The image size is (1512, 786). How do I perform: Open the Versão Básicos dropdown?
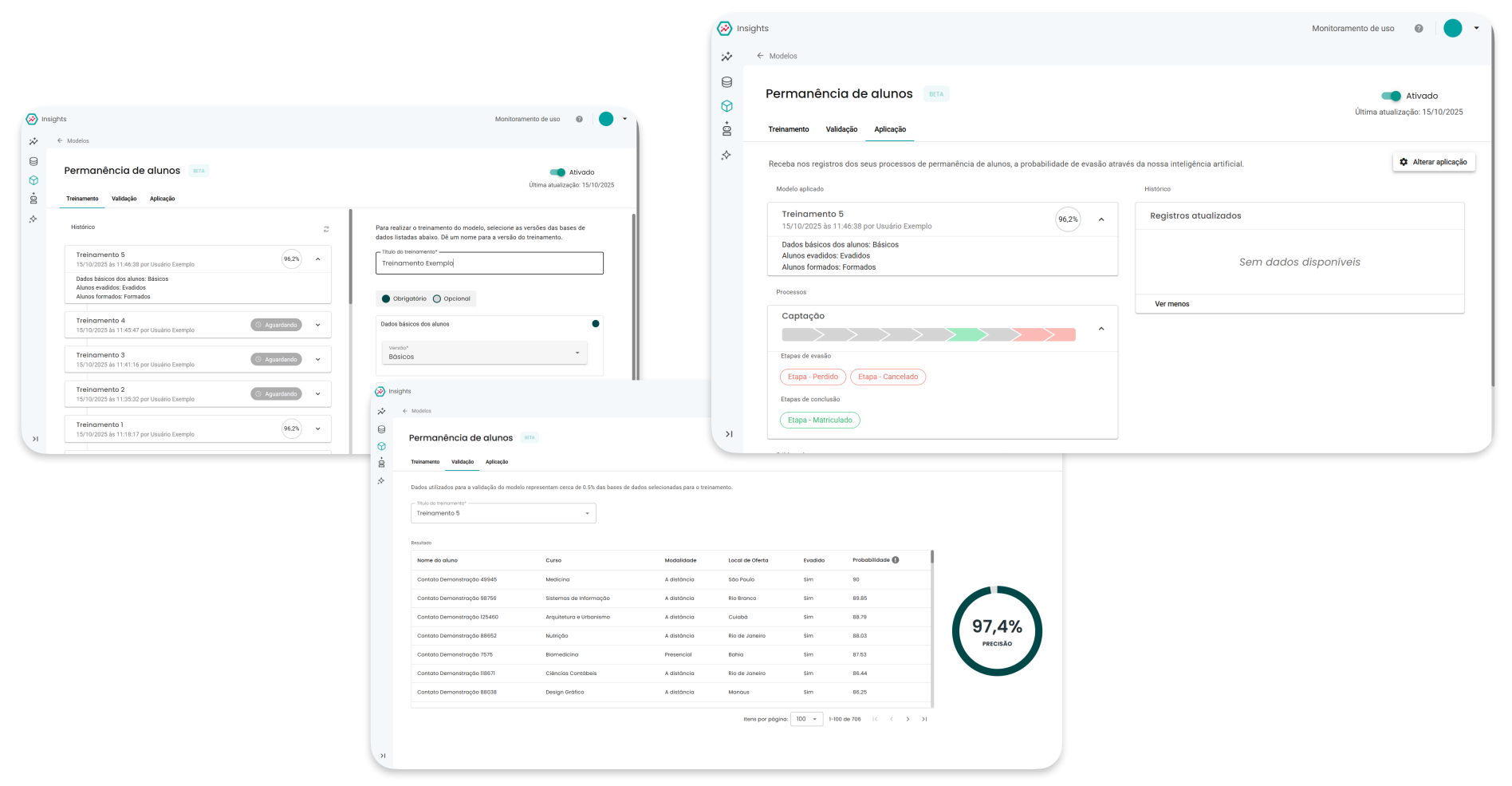coord(485,353)
